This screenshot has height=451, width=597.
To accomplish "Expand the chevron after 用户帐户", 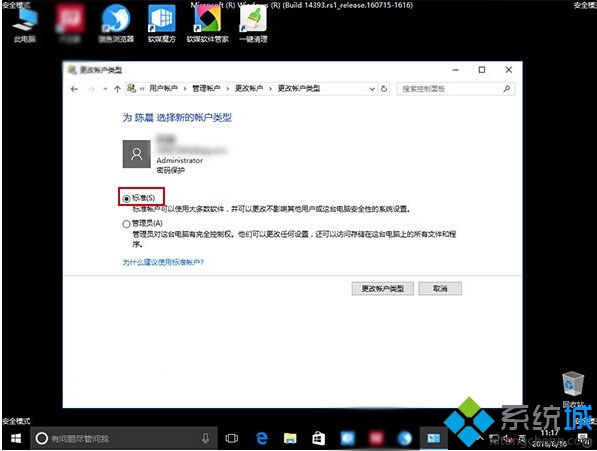I will [x=185, y=89].
